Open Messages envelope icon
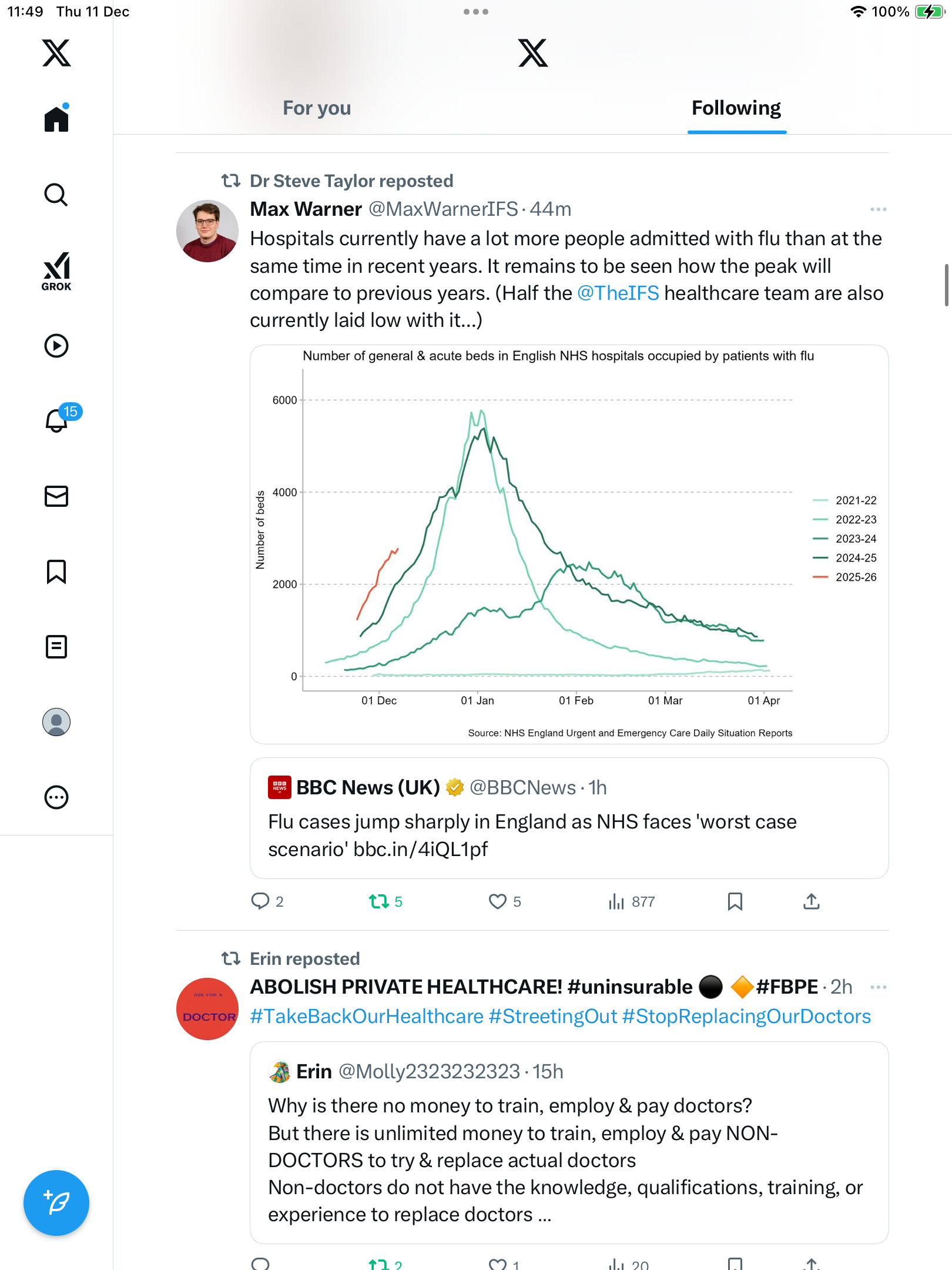This screenshot has width=952, height=1270. click(56, 496)
